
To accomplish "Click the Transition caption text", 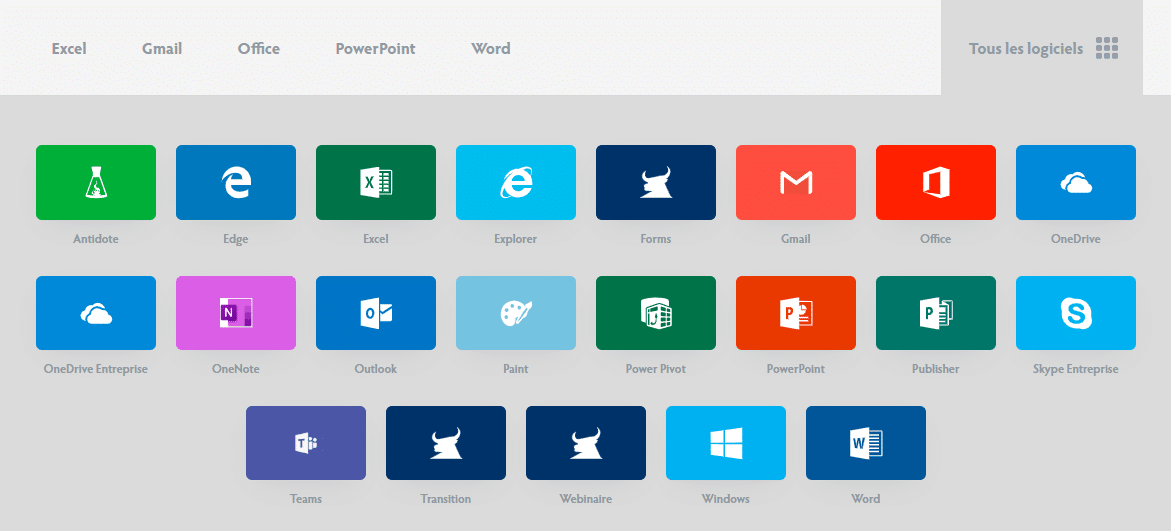I will click(446, 499).
